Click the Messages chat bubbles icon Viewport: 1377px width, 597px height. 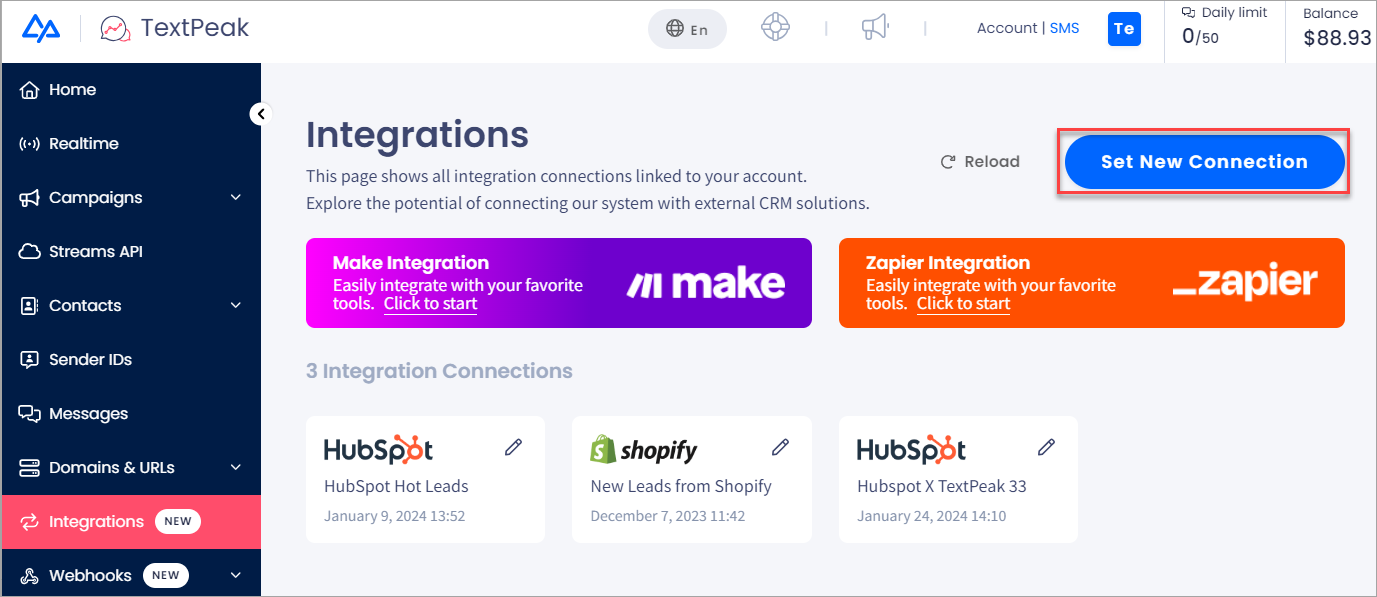[x=29, y=414]
